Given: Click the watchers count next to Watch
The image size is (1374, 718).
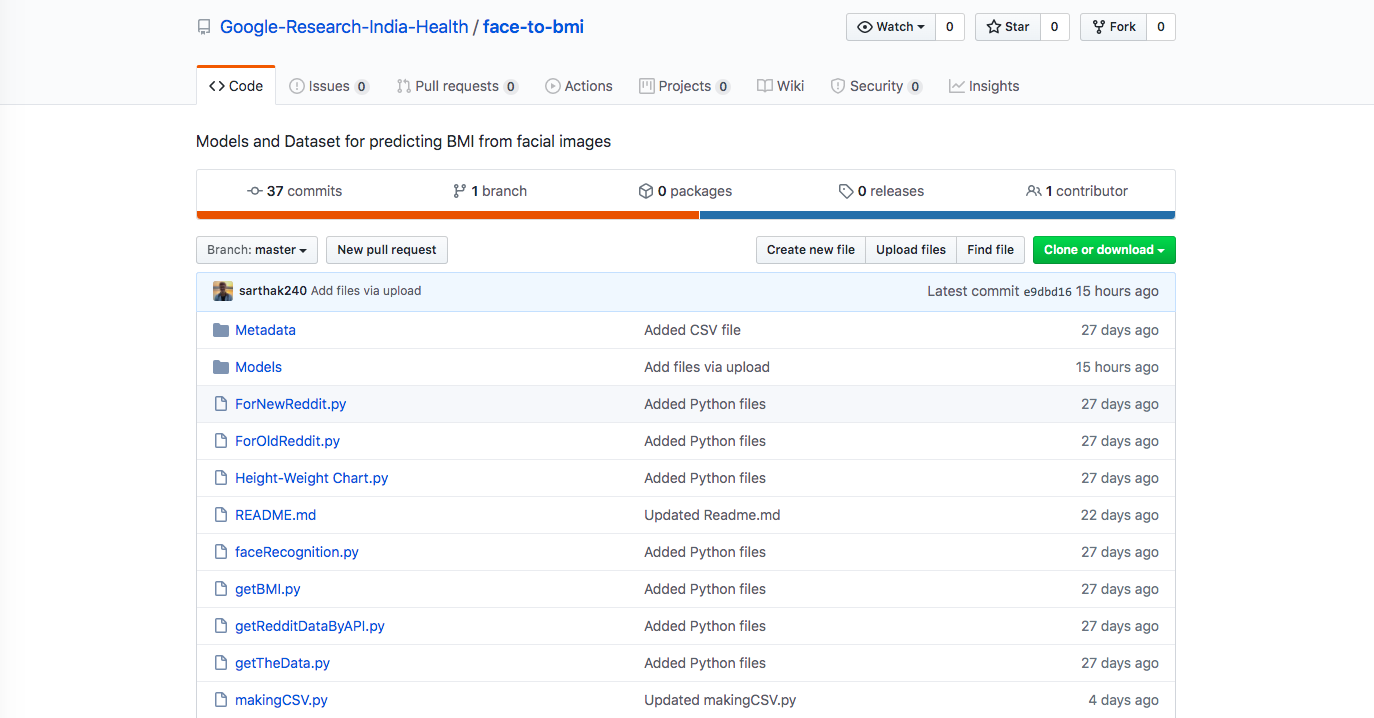Looking at the screenshot, I should coord(950,27).
